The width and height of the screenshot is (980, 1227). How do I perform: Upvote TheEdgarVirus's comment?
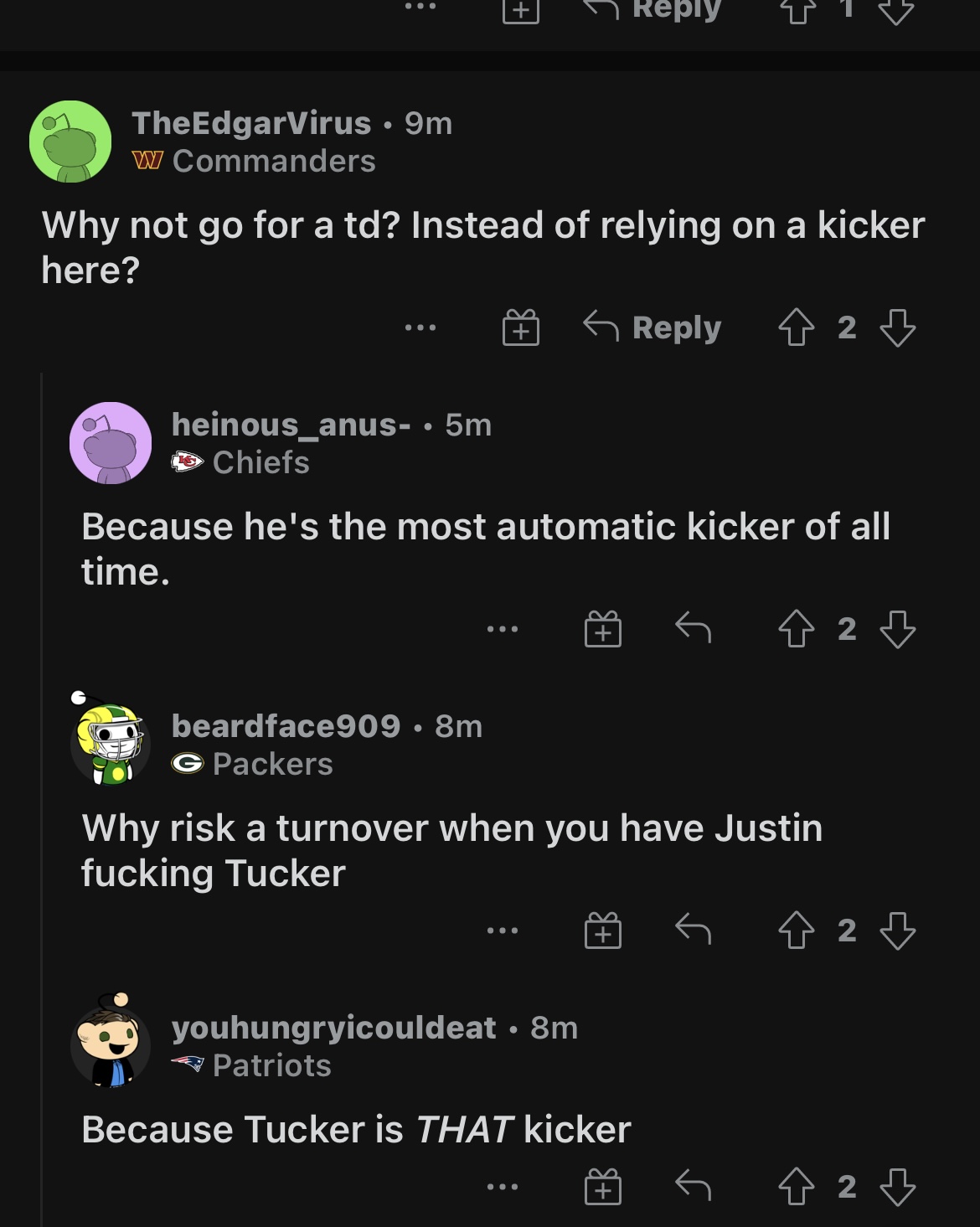click(796, 327)
